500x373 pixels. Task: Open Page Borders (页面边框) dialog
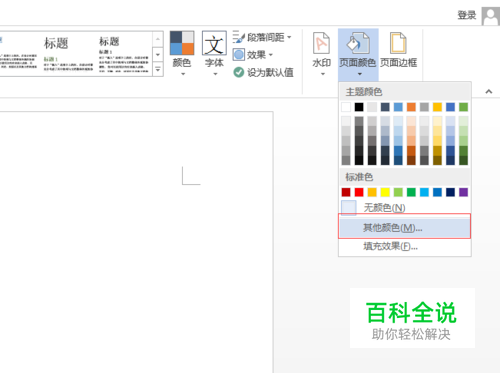tap(398, 50)
